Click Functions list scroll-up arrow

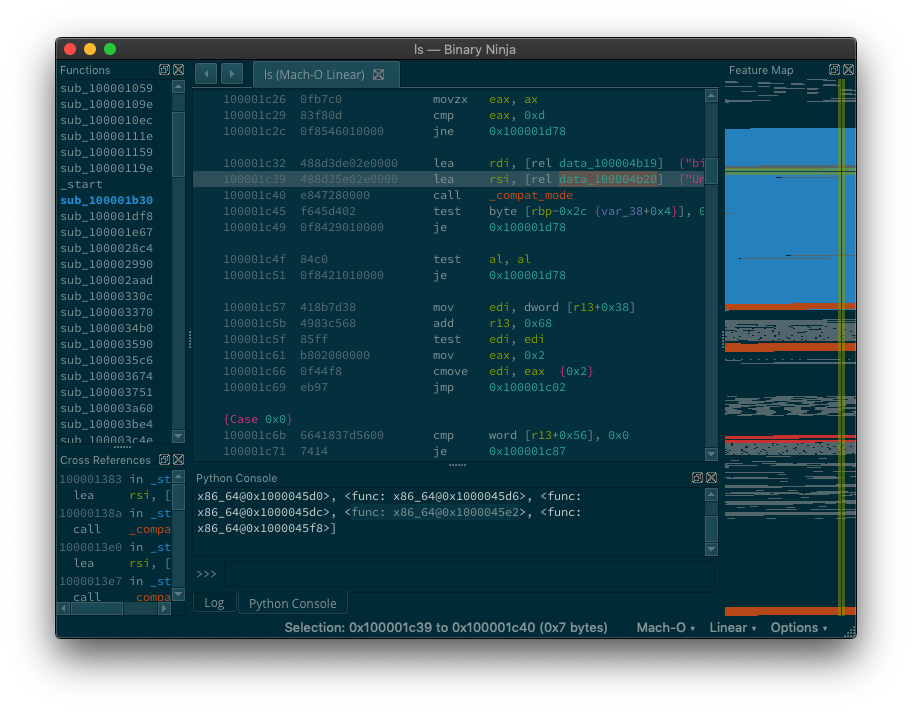pyautogui.click(x=179, y=87)
